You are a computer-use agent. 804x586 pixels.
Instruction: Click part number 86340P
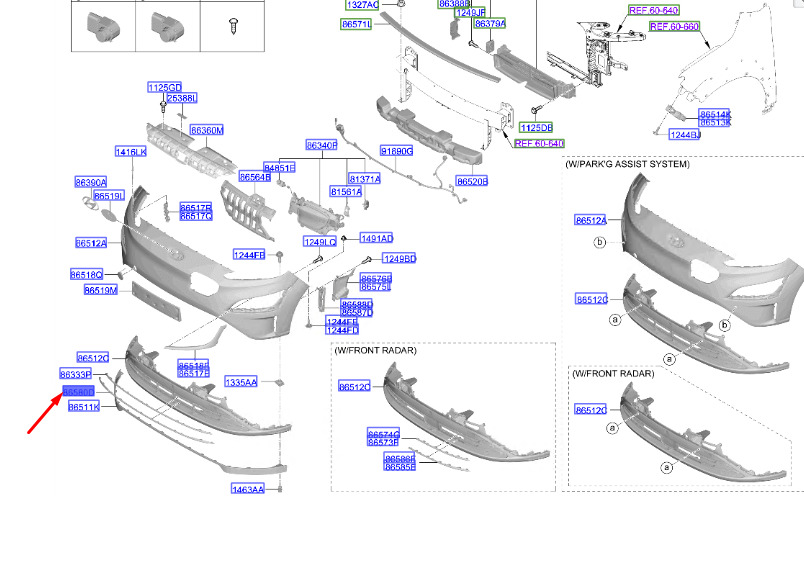pyautogui.click(x=321, y=145)
